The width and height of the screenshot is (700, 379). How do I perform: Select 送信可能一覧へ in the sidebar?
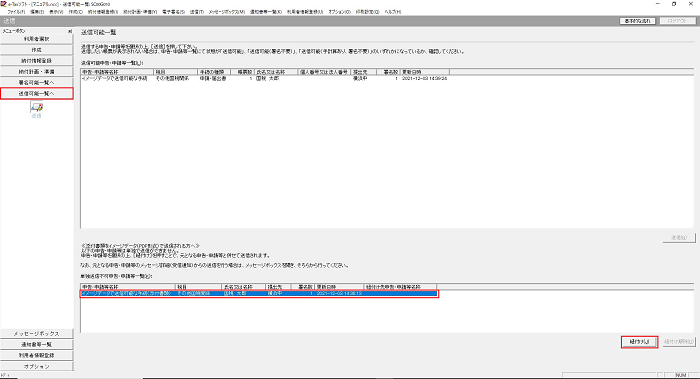(37, 93)
